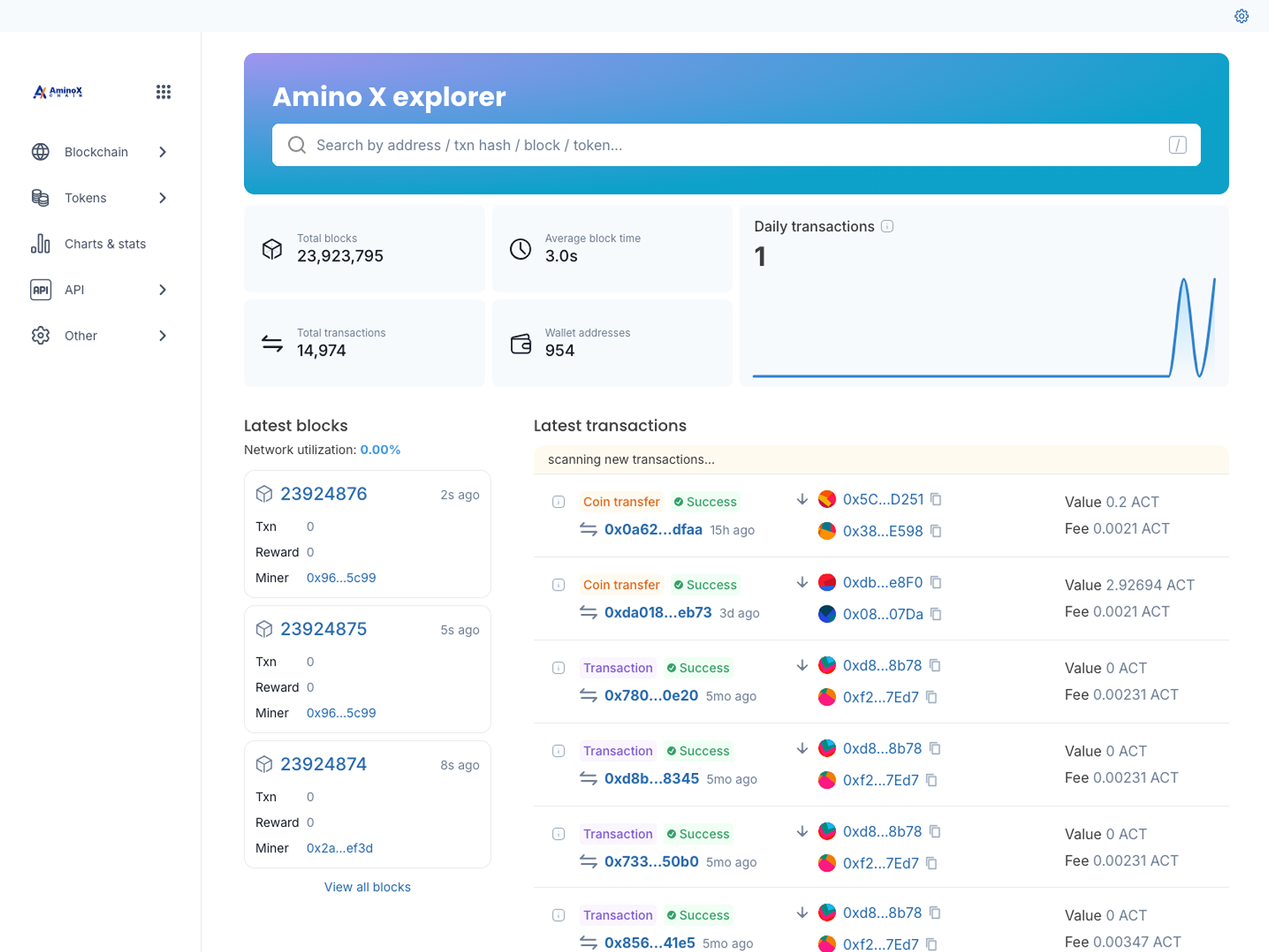Open block 23924875
The image size is (1269, 952).
tap(324, 629)
